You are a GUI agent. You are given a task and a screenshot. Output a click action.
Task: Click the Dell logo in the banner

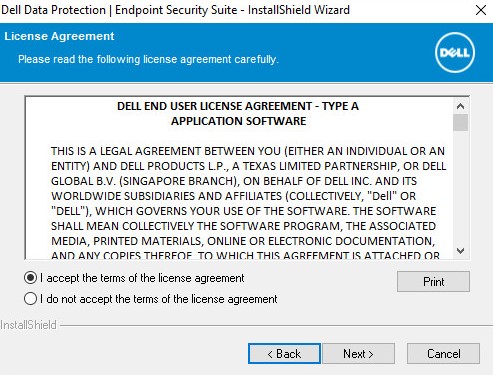(x=455, y=53)
